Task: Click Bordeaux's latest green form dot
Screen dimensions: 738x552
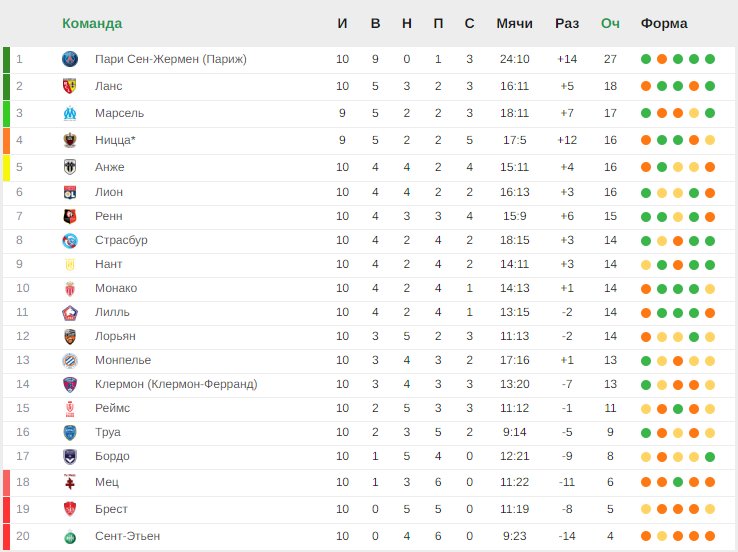Action: pyautogui.click(x=710, y=457)
